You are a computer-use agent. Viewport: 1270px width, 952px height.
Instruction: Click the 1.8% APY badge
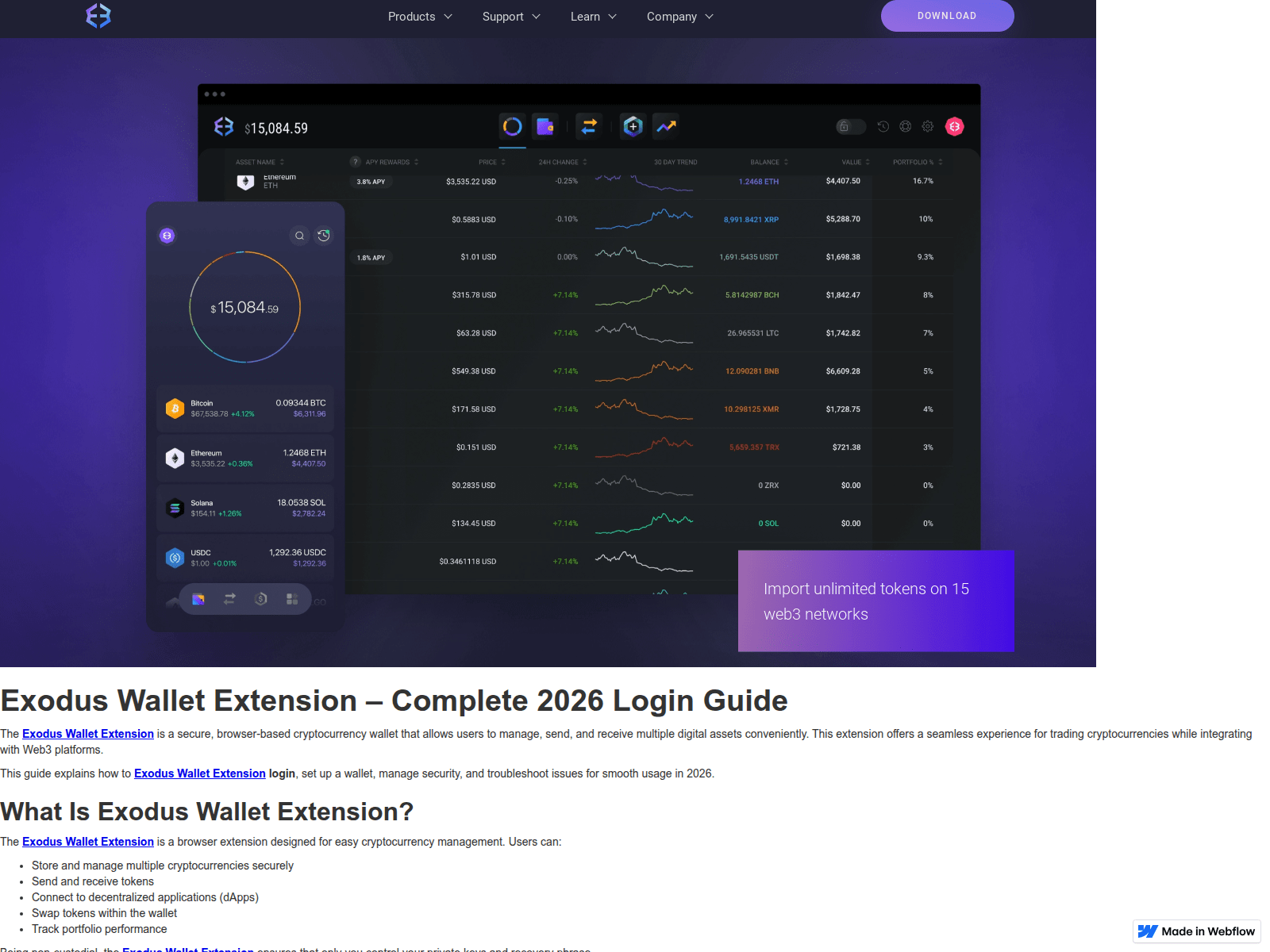click(x=371, y=258)
